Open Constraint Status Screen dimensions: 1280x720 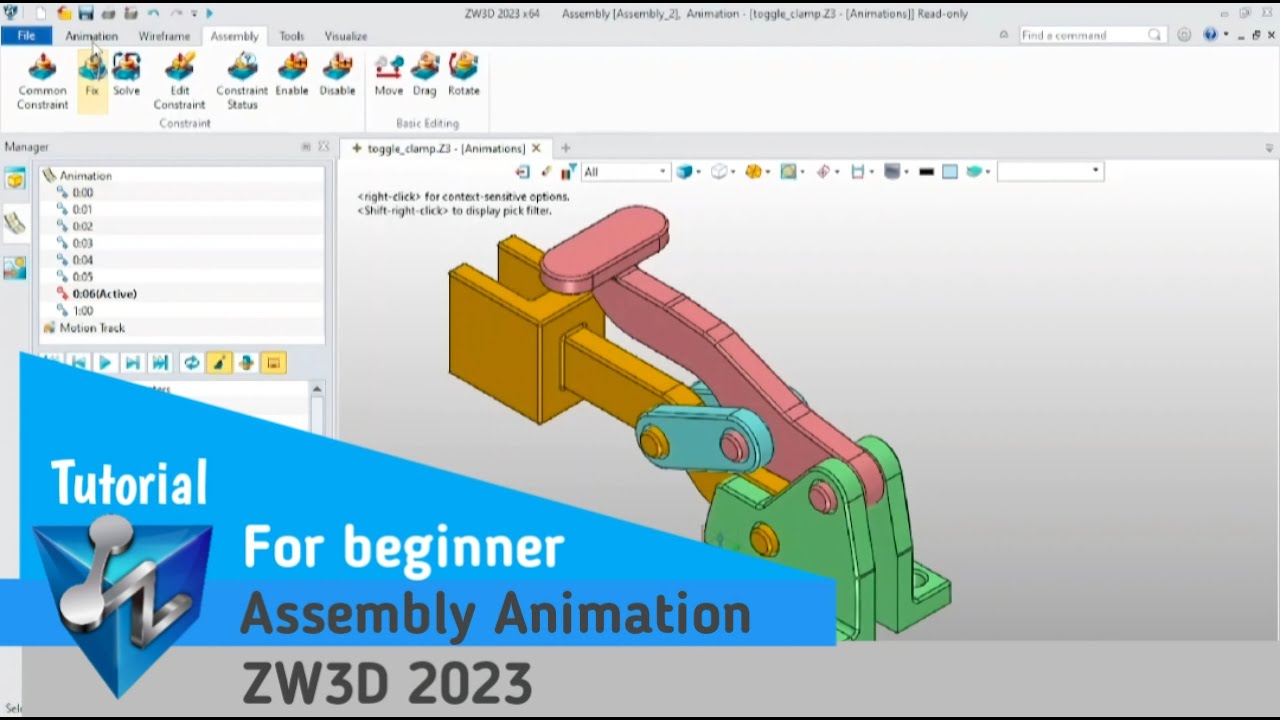(242, 81)
